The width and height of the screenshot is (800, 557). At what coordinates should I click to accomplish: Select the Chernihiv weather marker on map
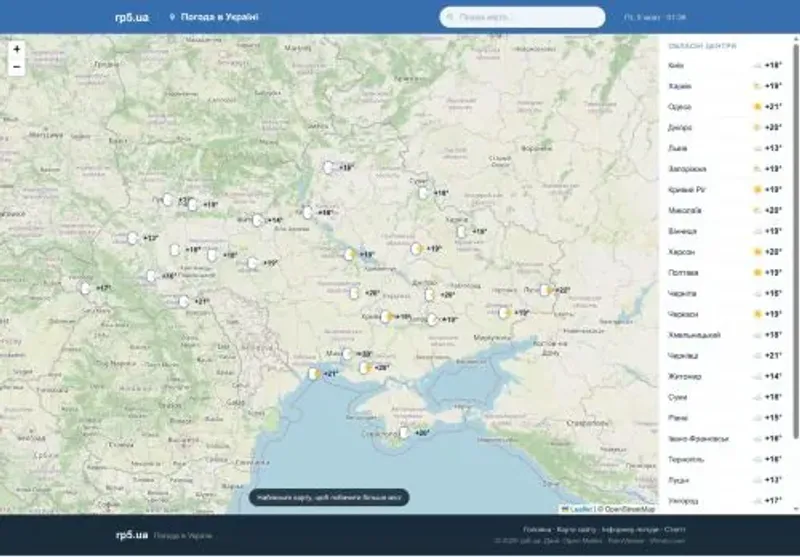click(338, 167)
